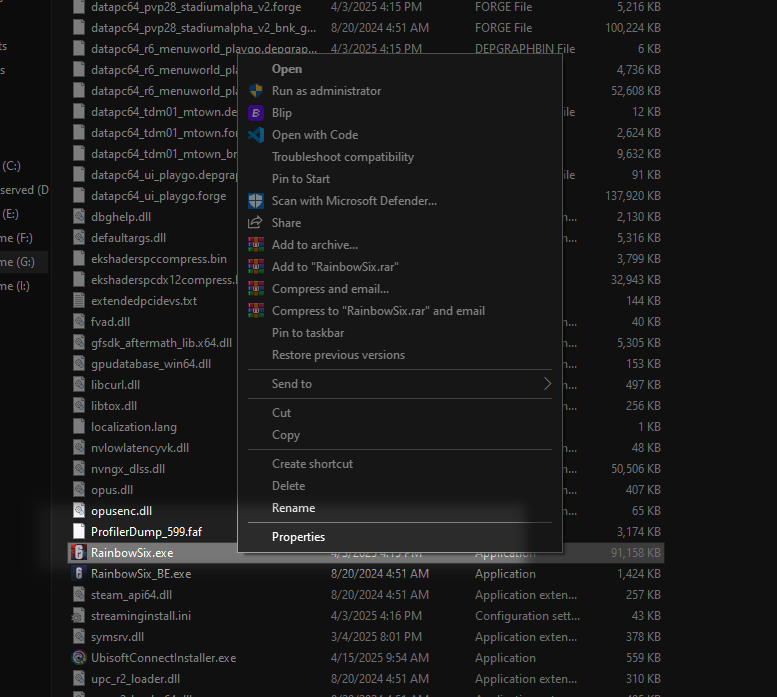
Task: Select the gpudatabase_win64.dll file name
Action: click(151, 364)
